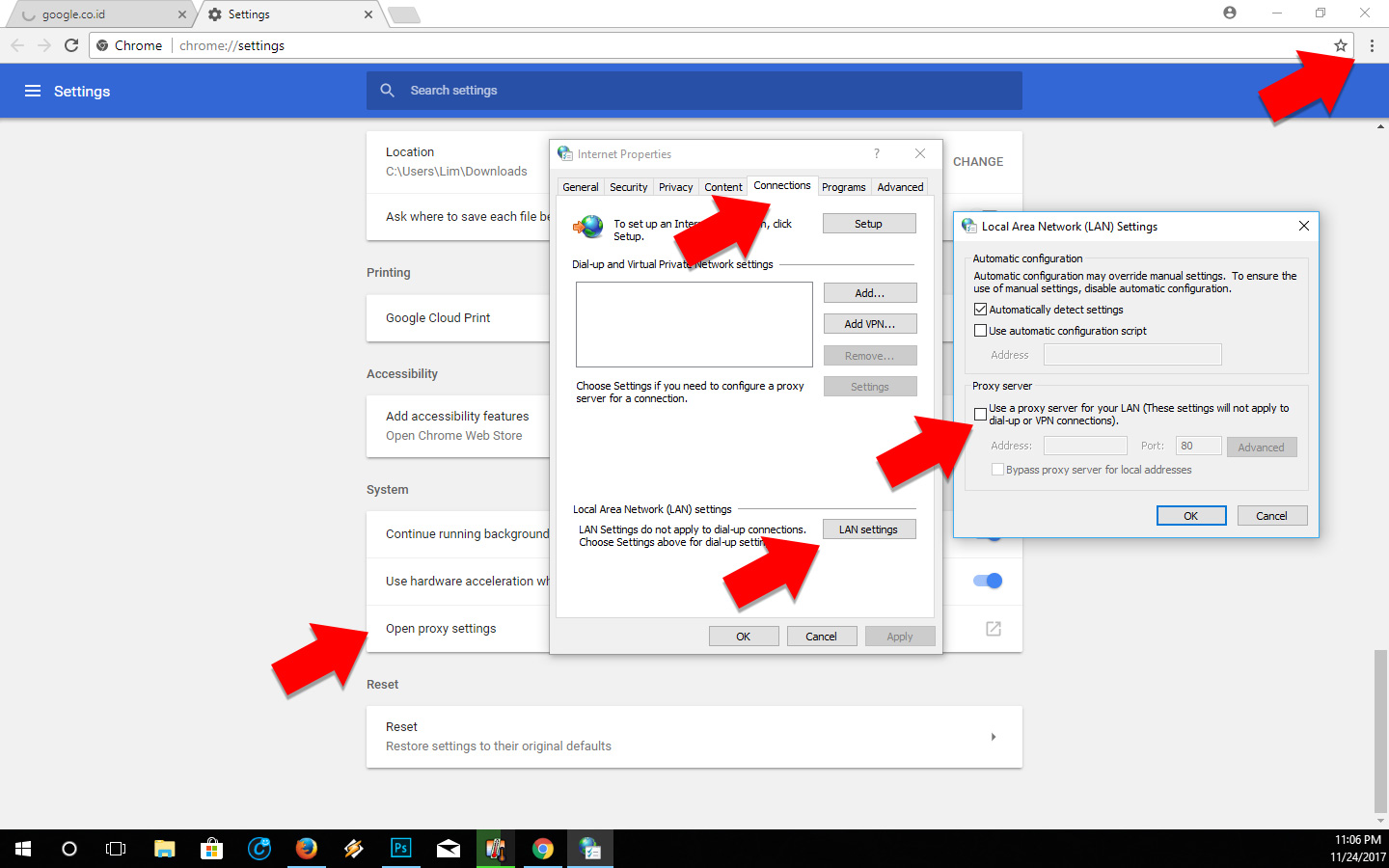The width and height of the screenshot is (1389, 868).
Task: Open Chrome Web Store accessibility link
Action: point(453,435)
